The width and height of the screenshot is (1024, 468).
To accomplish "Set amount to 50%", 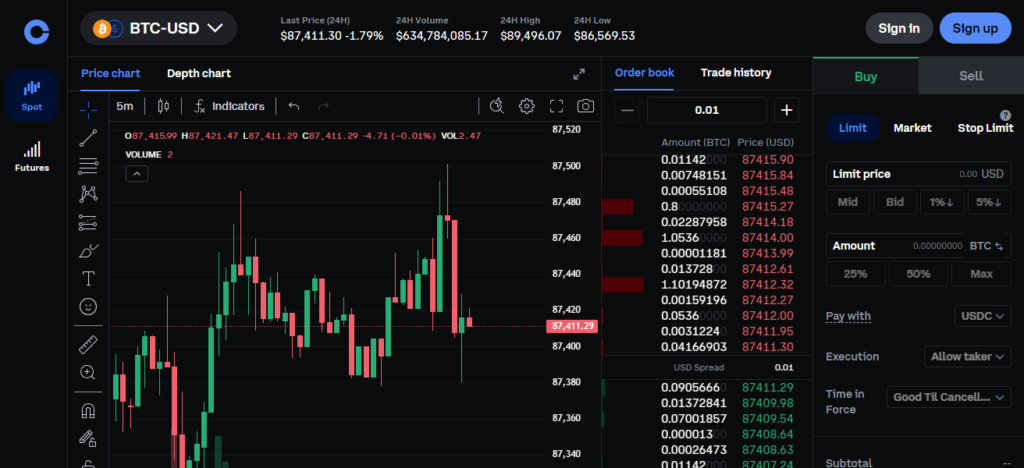I will [x=918, y=274].
